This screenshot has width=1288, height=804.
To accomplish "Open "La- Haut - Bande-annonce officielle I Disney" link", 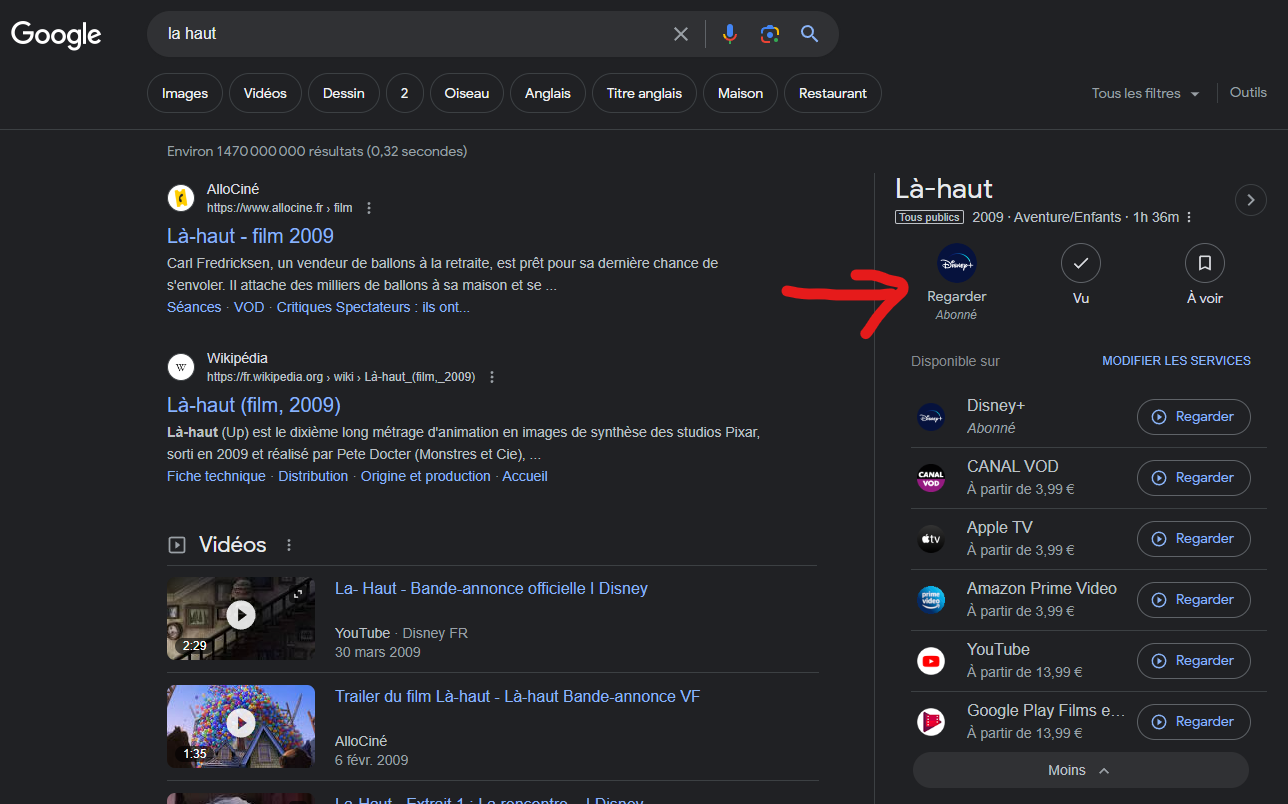I will click(x=491, y=588).
